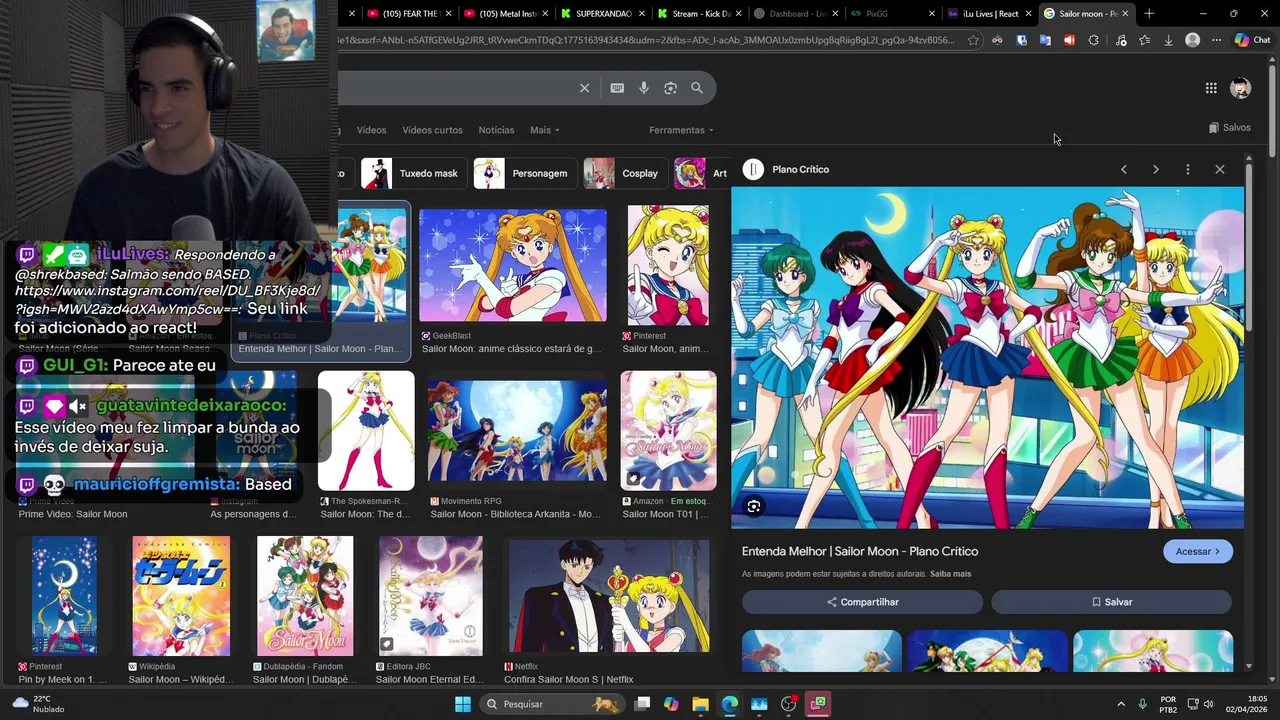Viewport: 1280px width, 720px height.
Task: Submit search with magnifier icon
Action: click(697, 88)
